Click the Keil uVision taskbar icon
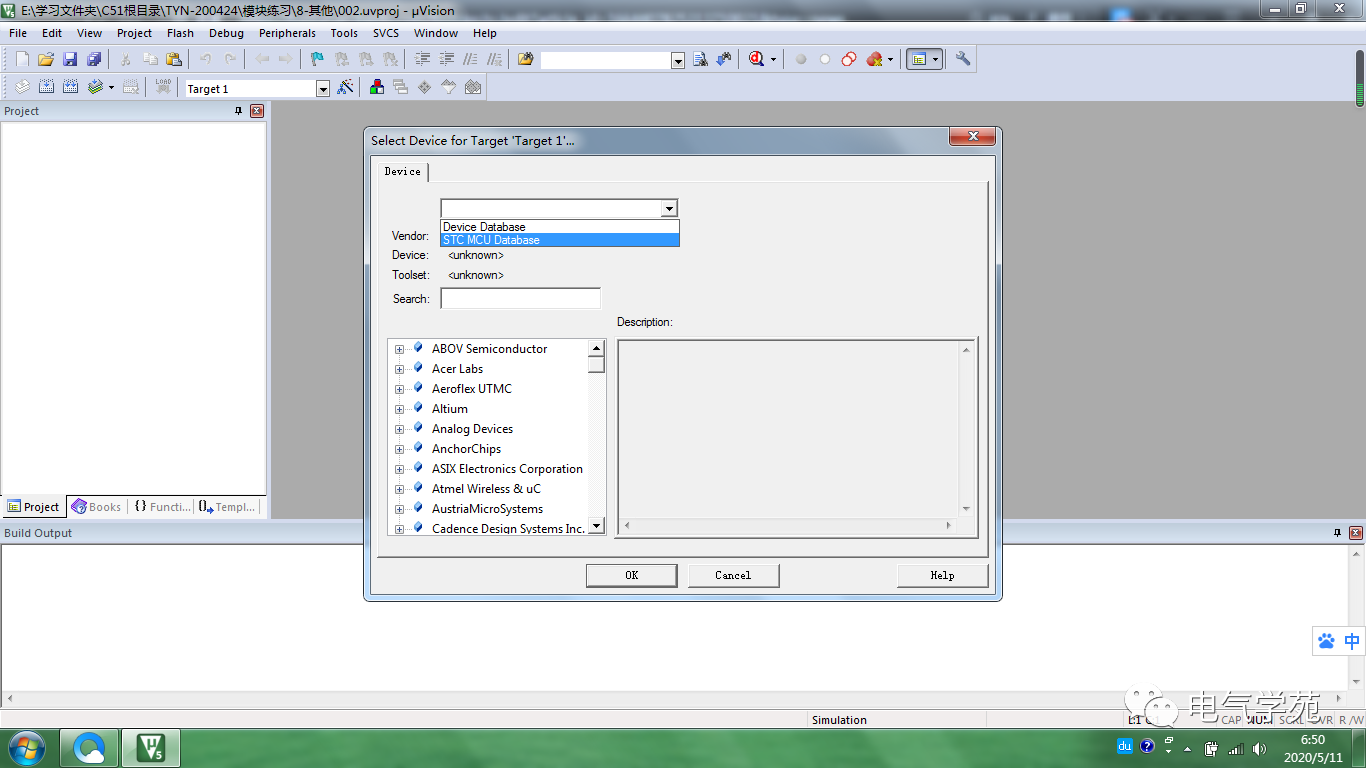This screenshot has height=768, width=1366. click(x=151, y=748)
